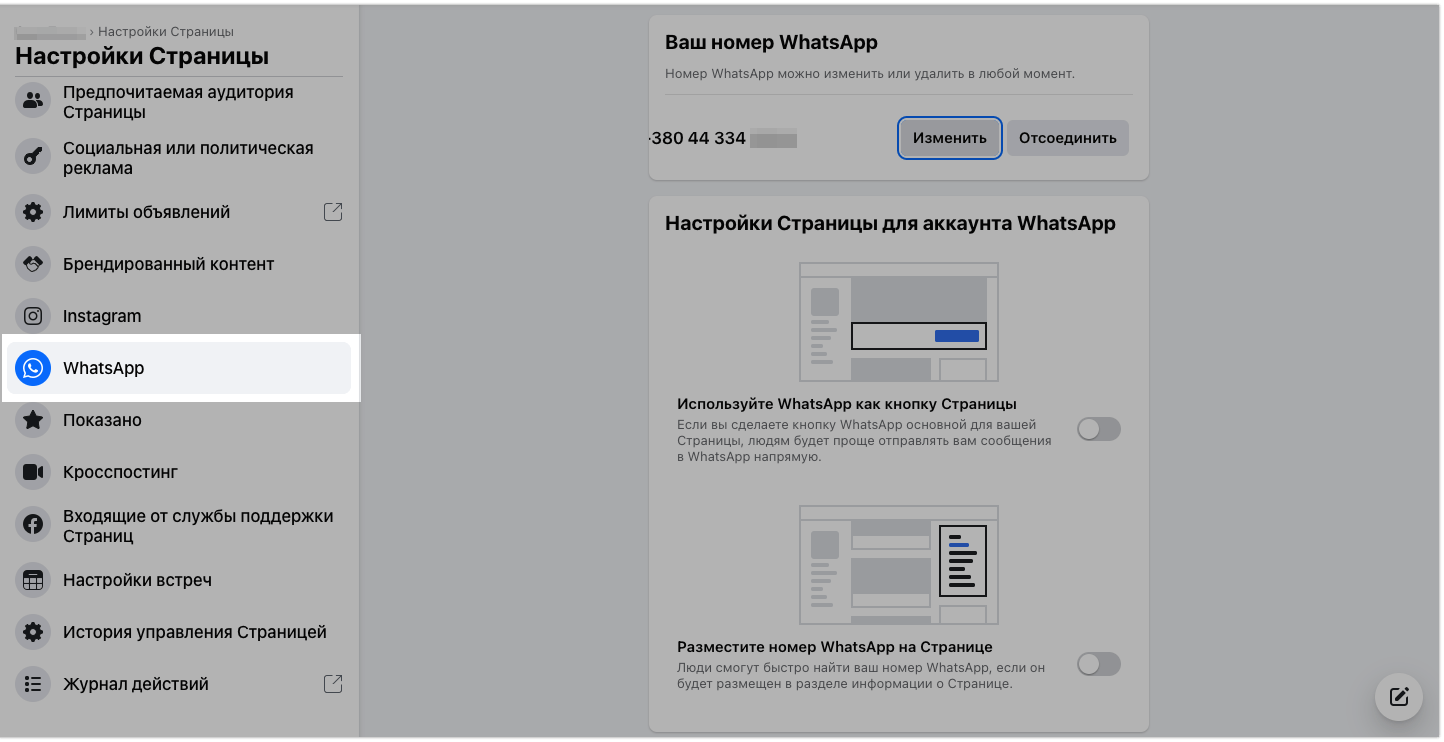The height and width of the screenshot is (742, 1444).
Task: Click the Настройки Страницы breadcrumb link
Action: pos(166,32)
